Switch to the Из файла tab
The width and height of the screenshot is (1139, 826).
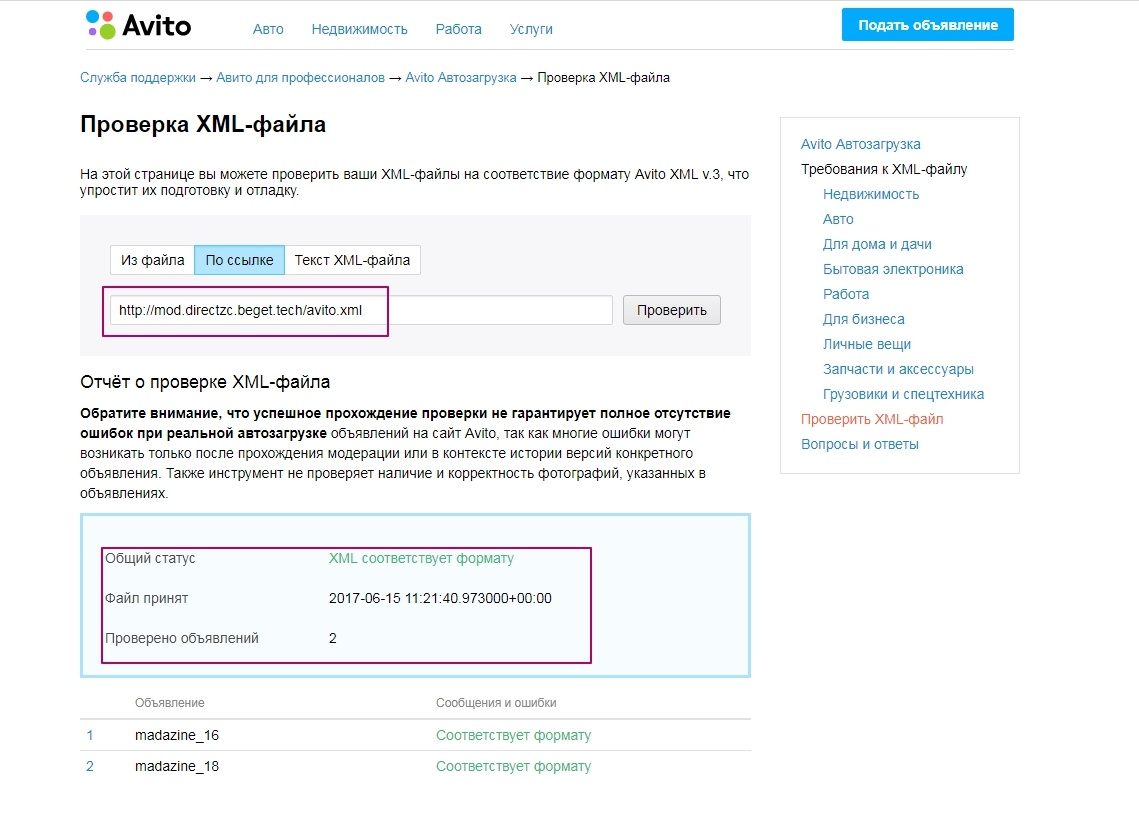click(x=153, y=260)
